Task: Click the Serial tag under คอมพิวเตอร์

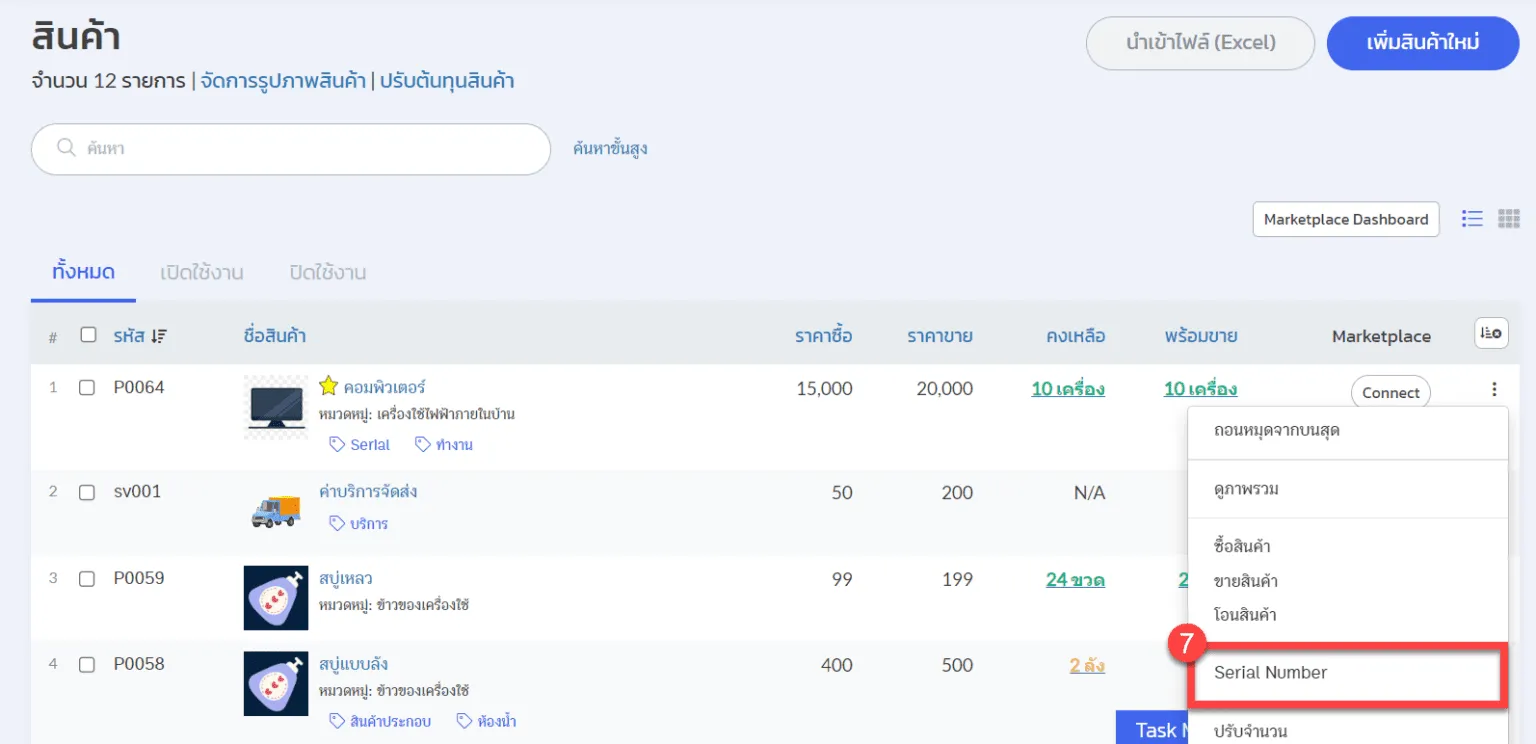Action: (360, 445)
